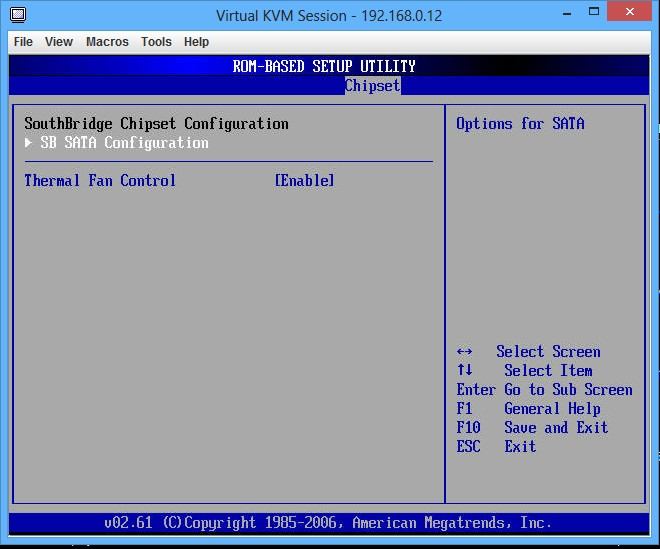Click the Select Item hint text
This screenshot has height=549, width=660.
(x=548, y=370)
